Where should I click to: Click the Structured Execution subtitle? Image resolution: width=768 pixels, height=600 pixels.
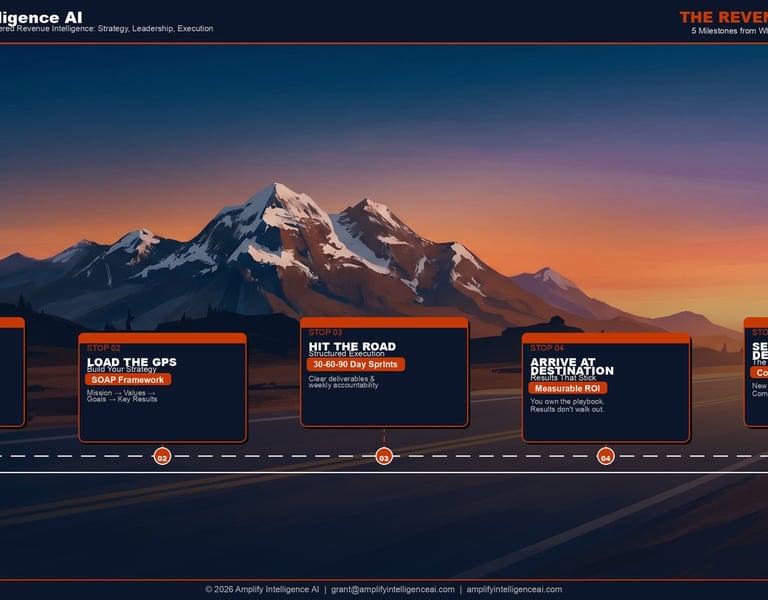[346, 354]
